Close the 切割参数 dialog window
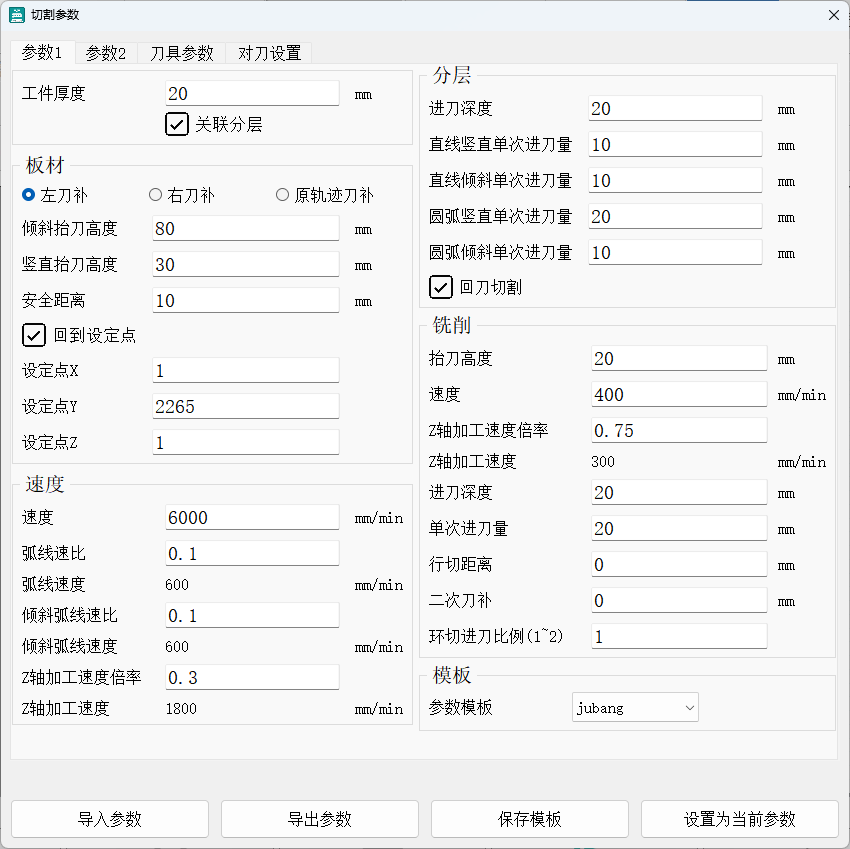This screenshot has width=850, height=849. 833,15
